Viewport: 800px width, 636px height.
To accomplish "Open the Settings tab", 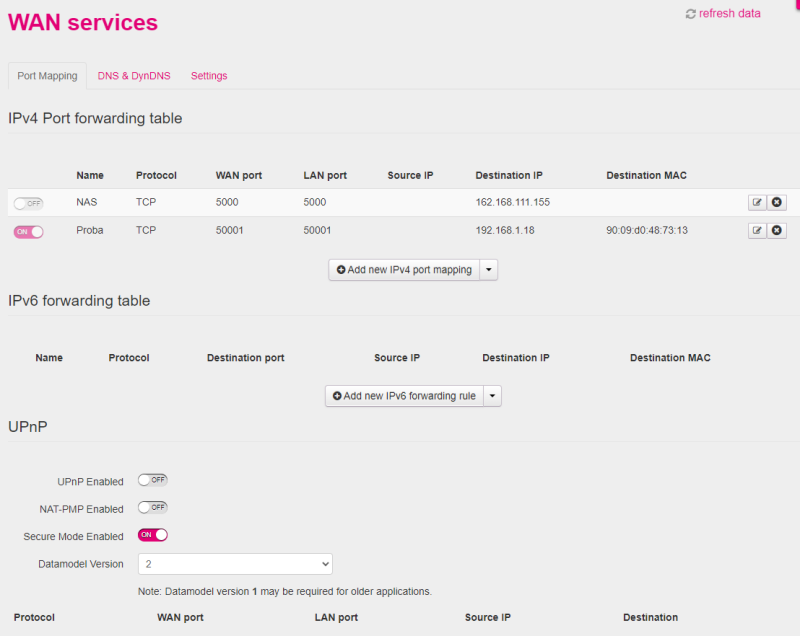I will [x=209, y=76].
